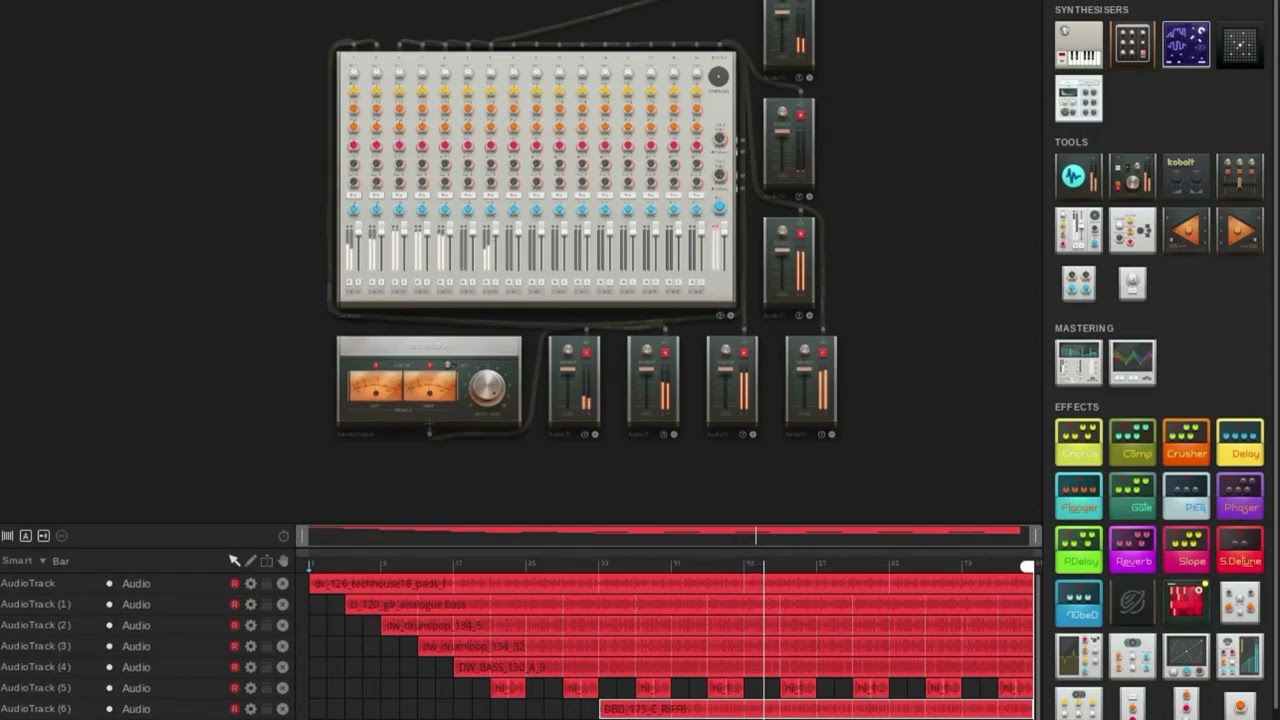Select the pencil draw tool
Image resolution: width=1280 pixels, height=720 pixels.
250,561
